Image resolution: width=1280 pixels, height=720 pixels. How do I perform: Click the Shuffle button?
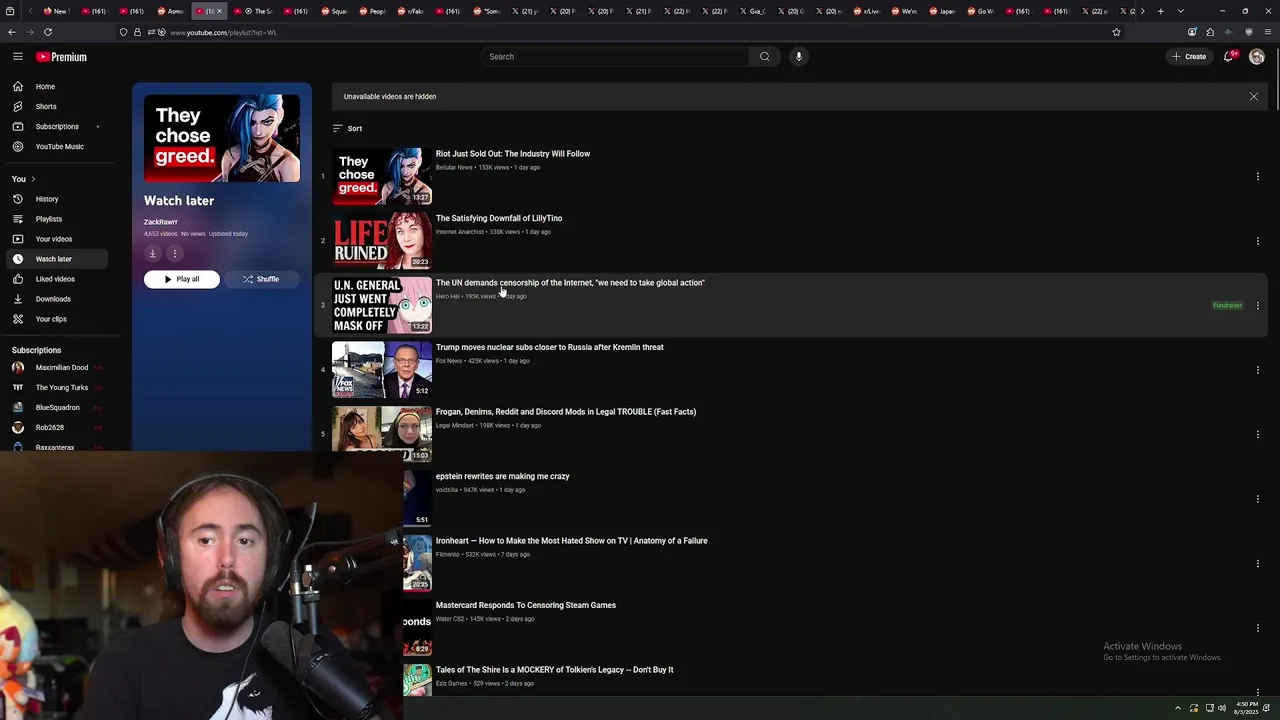click(260, 280)
